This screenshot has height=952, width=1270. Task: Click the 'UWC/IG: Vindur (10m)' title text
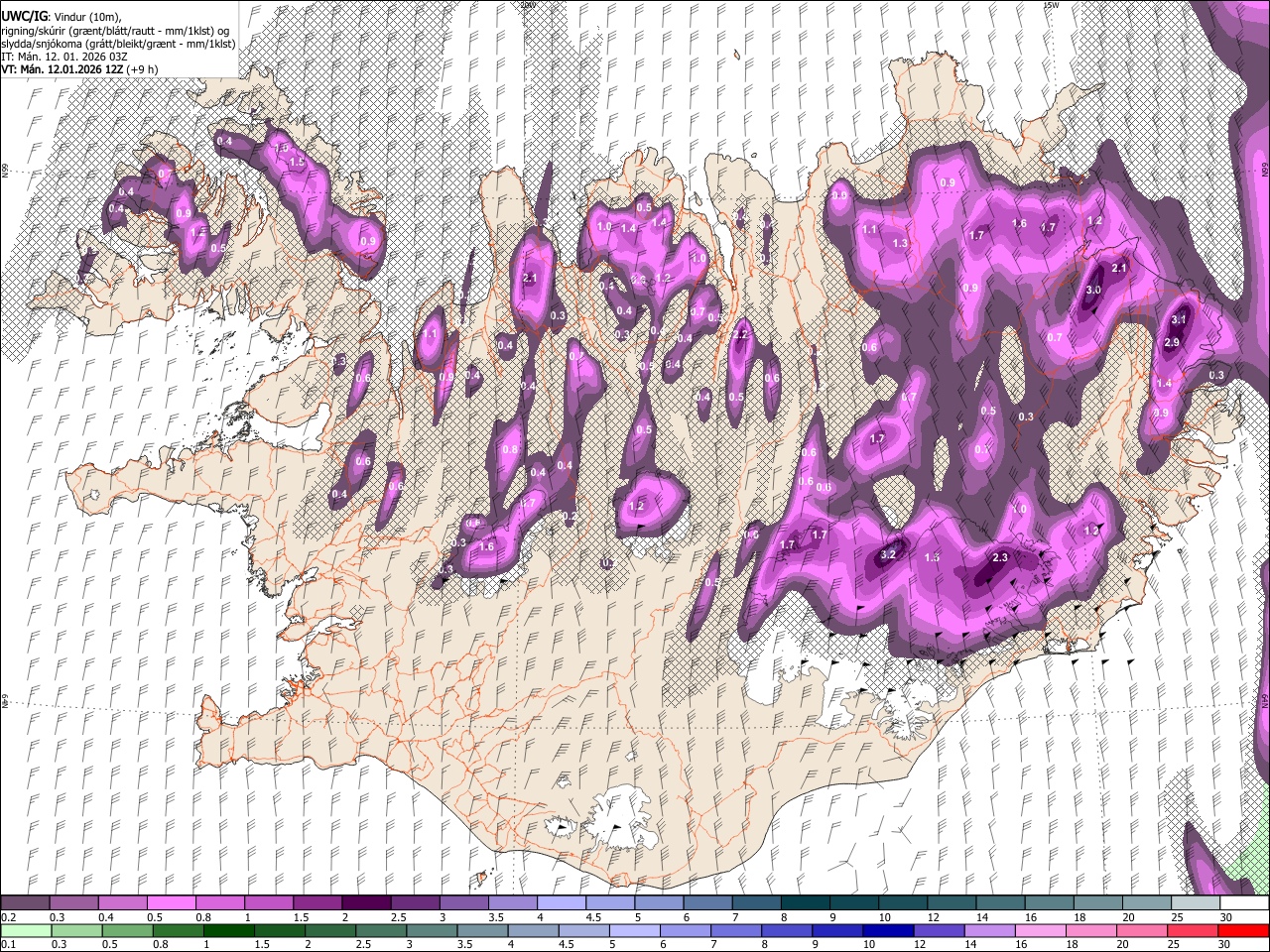(x=62, y=18)
